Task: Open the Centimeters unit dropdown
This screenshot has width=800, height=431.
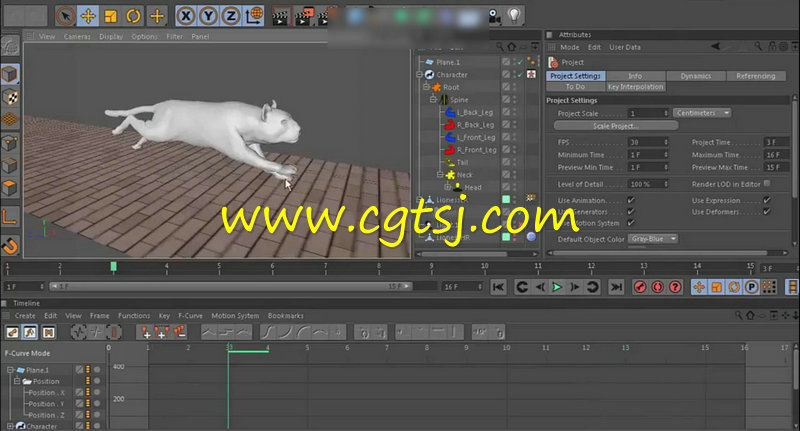Action: tap(702, 113)
